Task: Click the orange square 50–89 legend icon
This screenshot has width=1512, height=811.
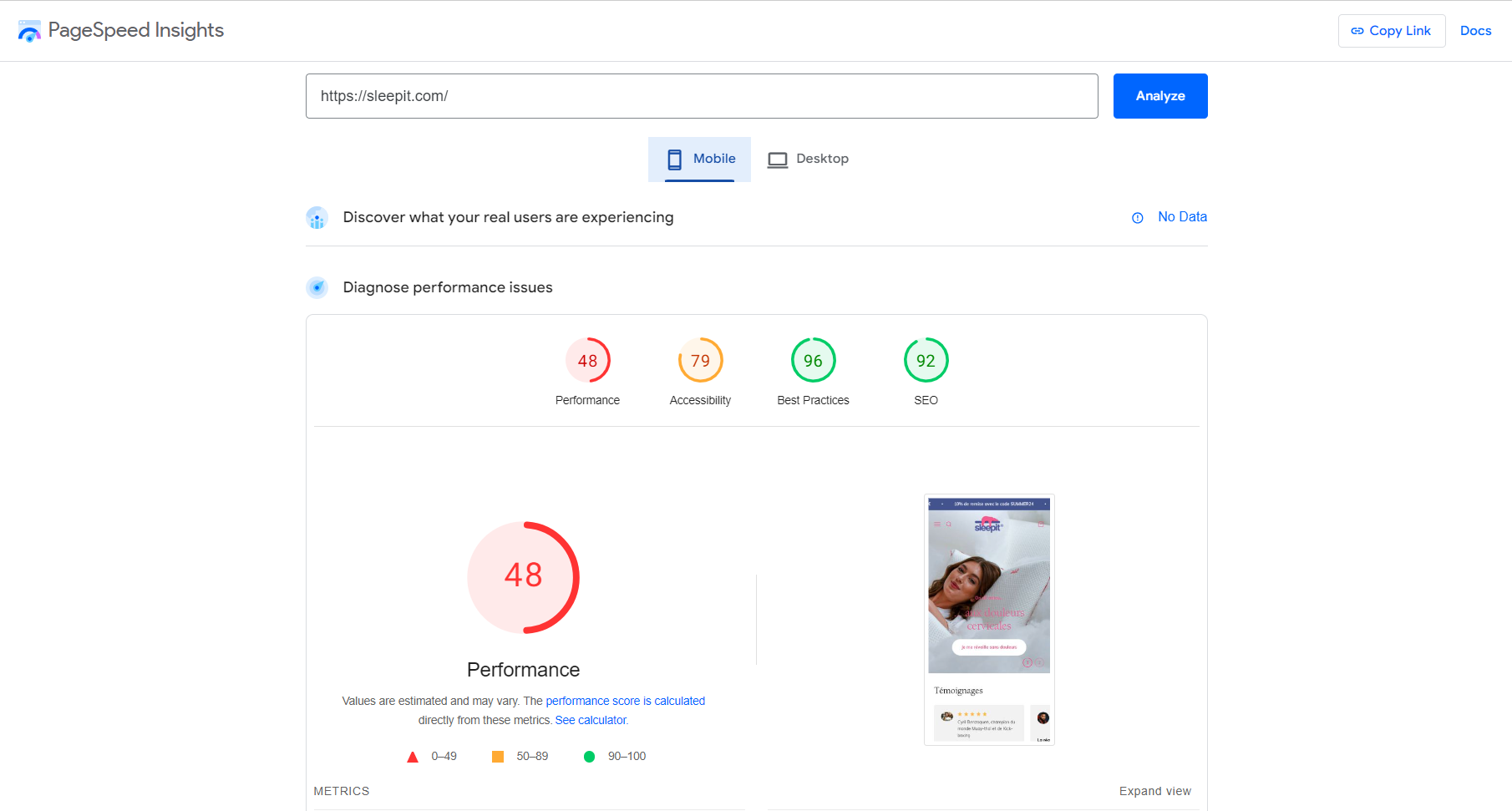Action: point(498,757)
